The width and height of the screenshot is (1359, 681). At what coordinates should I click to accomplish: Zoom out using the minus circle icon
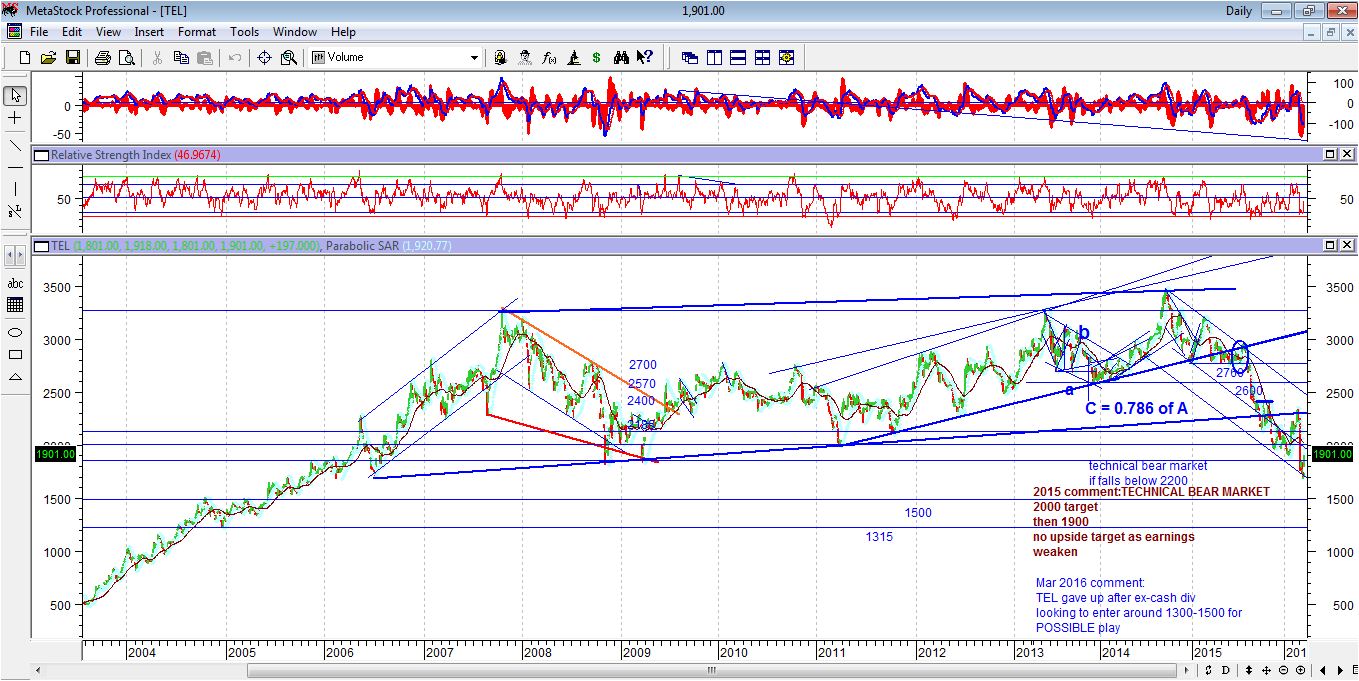[x=1284, y=670]
